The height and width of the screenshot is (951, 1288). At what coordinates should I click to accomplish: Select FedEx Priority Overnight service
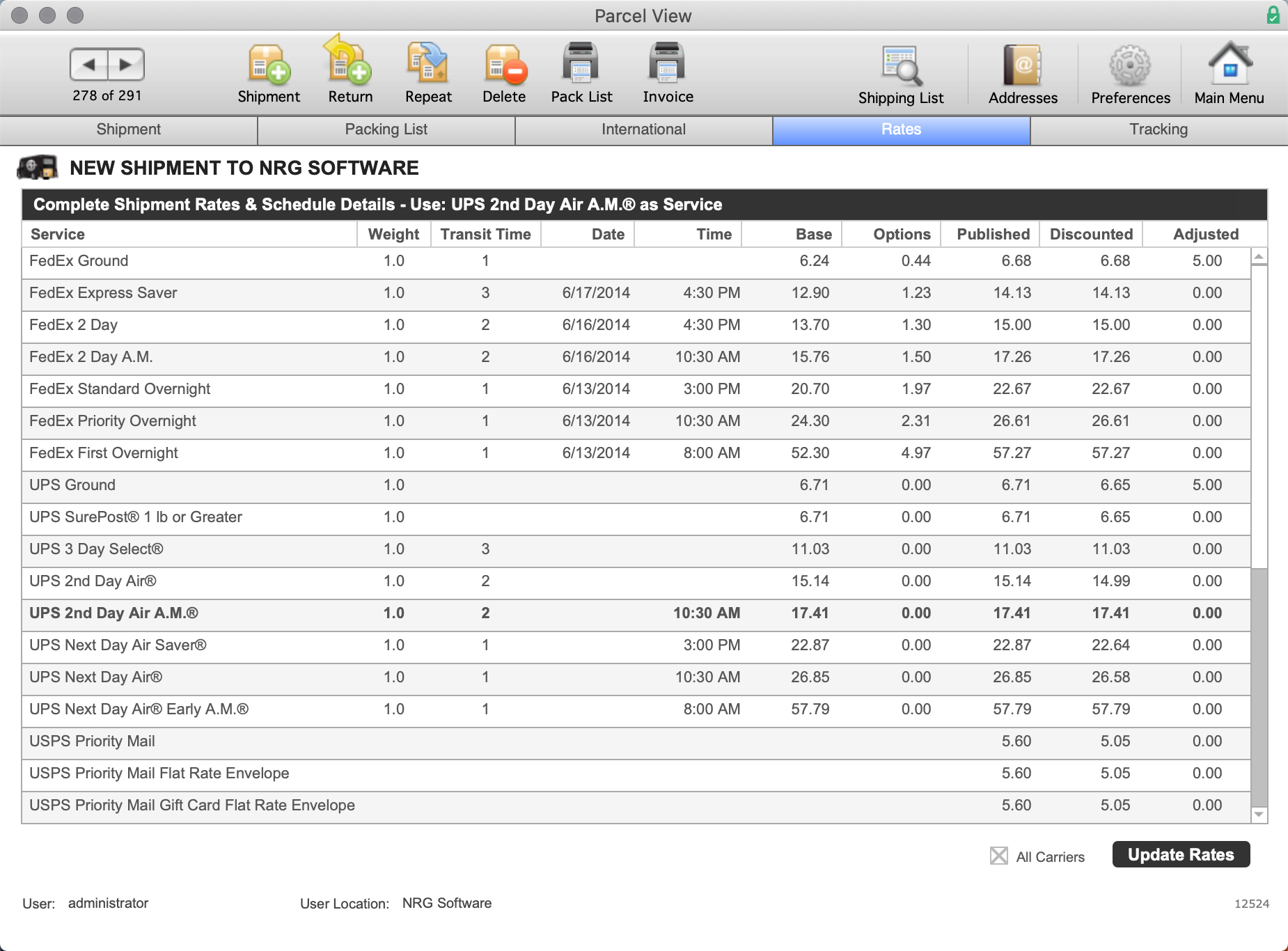[x=636, y=422]
